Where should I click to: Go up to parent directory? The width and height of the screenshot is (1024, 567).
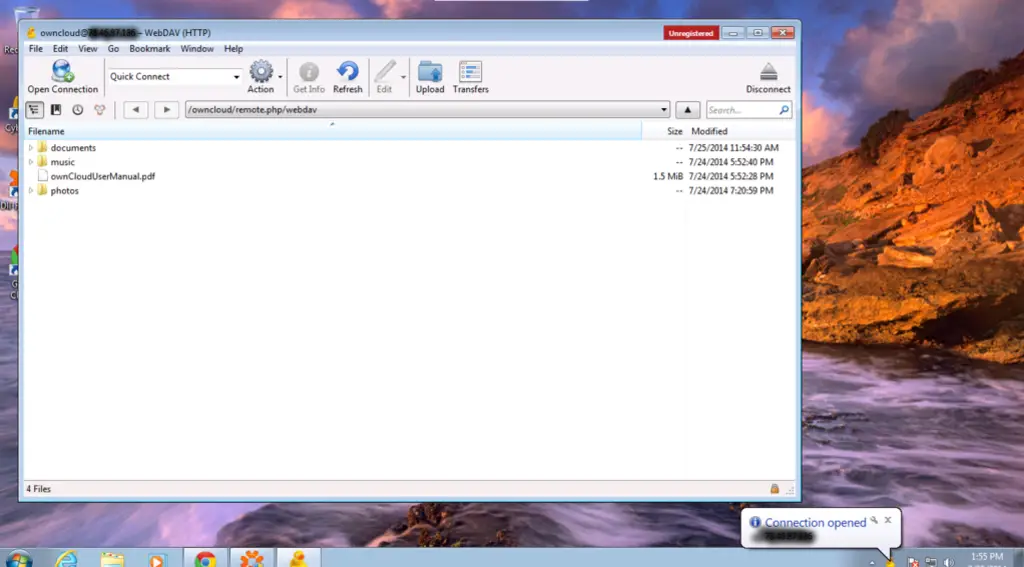tap(687, 110)
